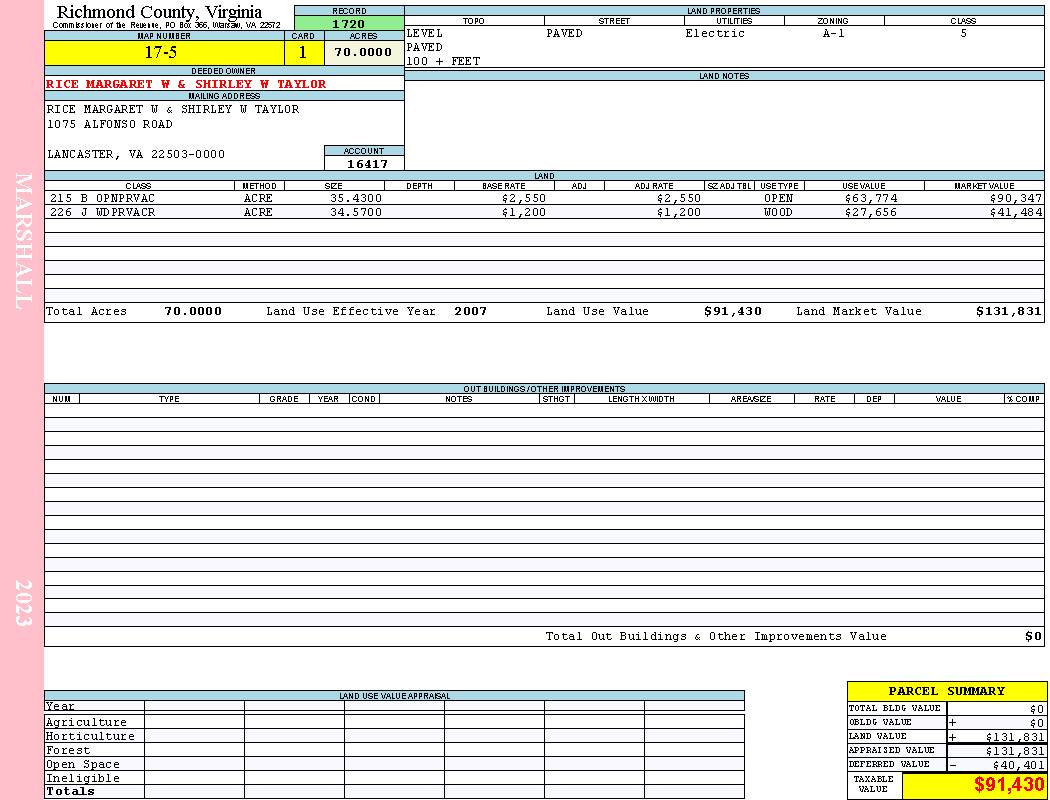The image size is (1050, 800).
Task: Click Land Market Value $131,831 total
Action: [x=1009, y=311]
